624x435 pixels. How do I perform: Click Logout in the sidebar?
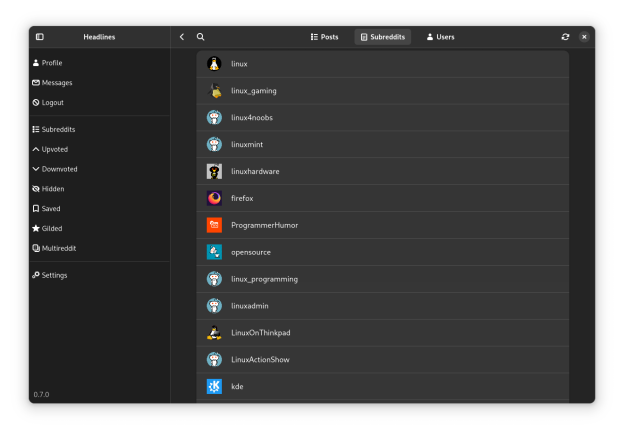(x=99, y=103)
